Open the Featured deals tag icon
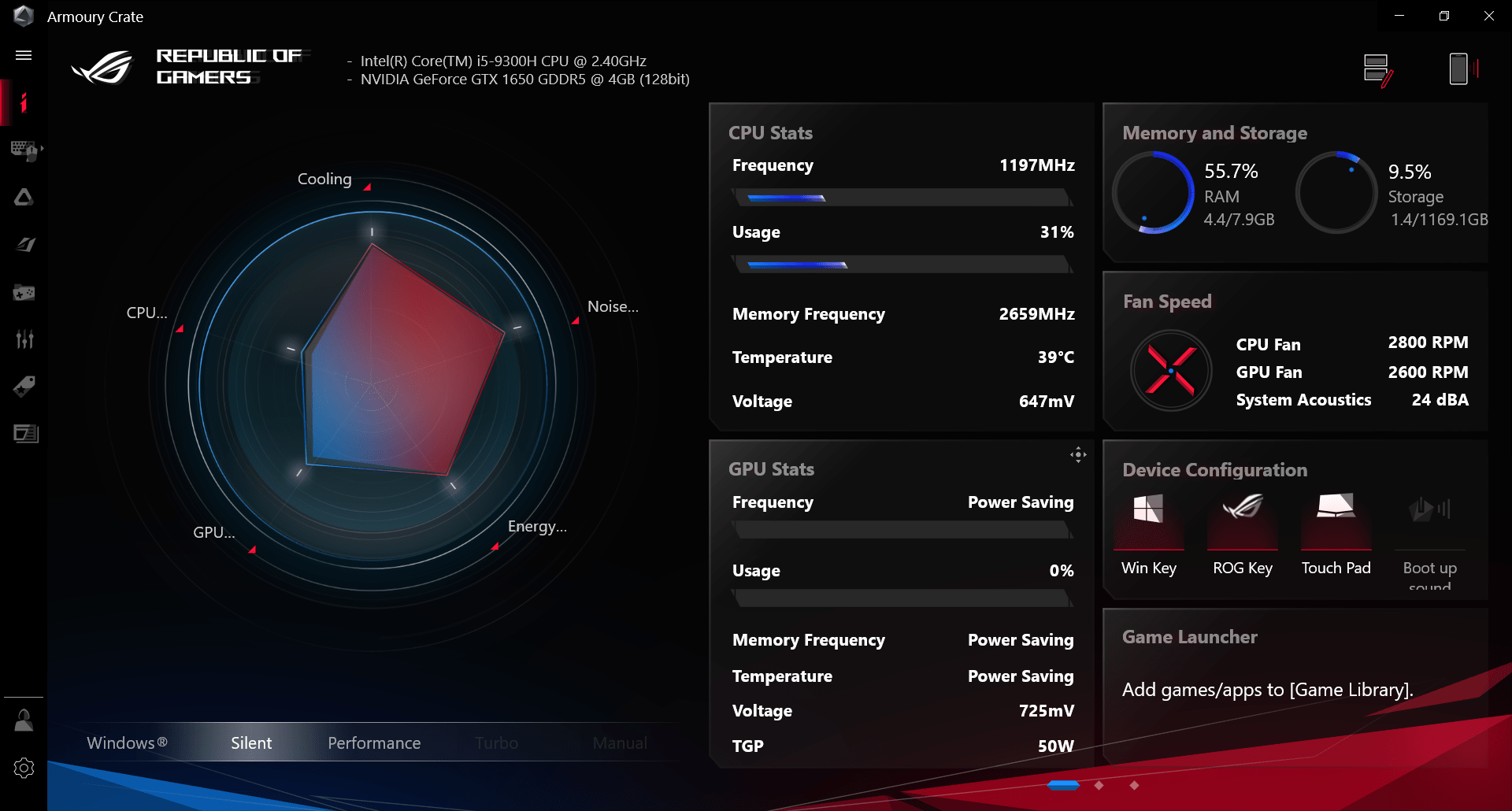Image resolution: width=1512 pixels, height=811 pixels. click(x=24, y=387)
